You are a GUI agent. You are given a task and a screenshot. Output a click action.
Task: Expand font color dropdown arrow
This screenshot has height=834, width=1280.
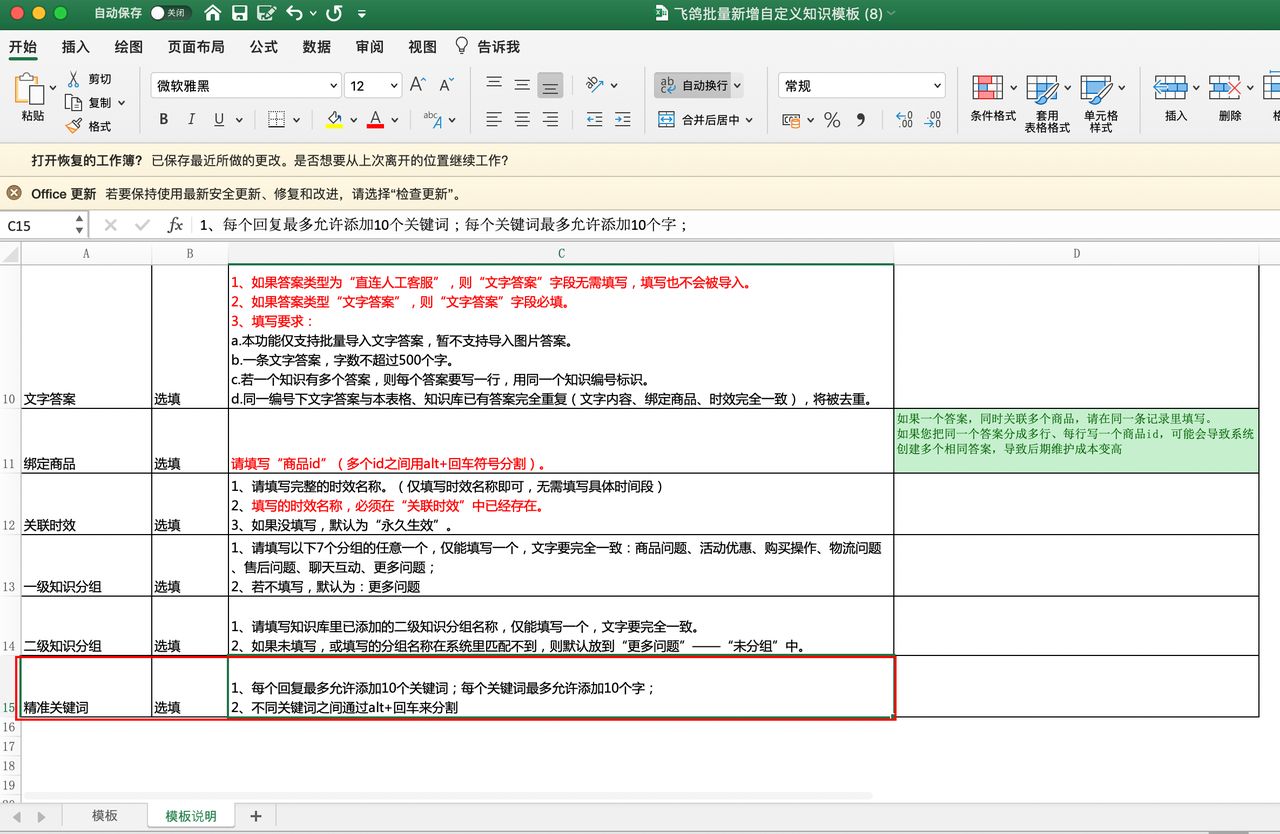point(395,120)
